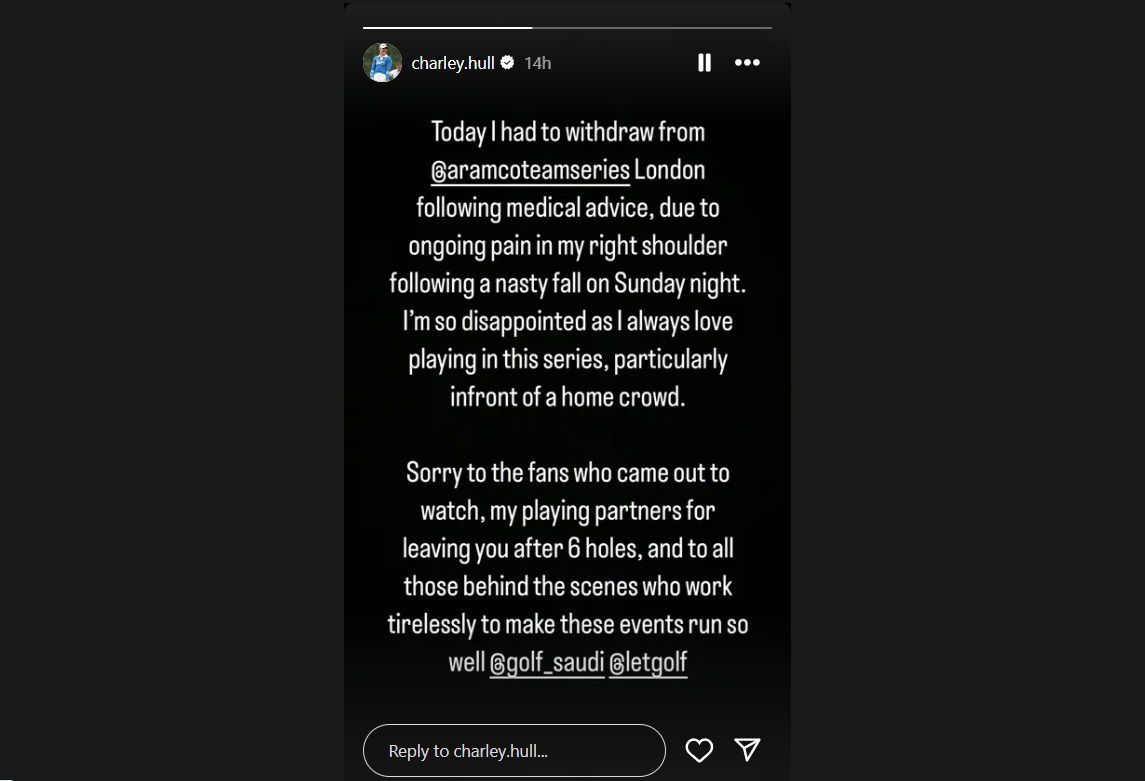Click the unfilled portion of story progress bar
The image size is (1145, 781).
click(651, 27)
